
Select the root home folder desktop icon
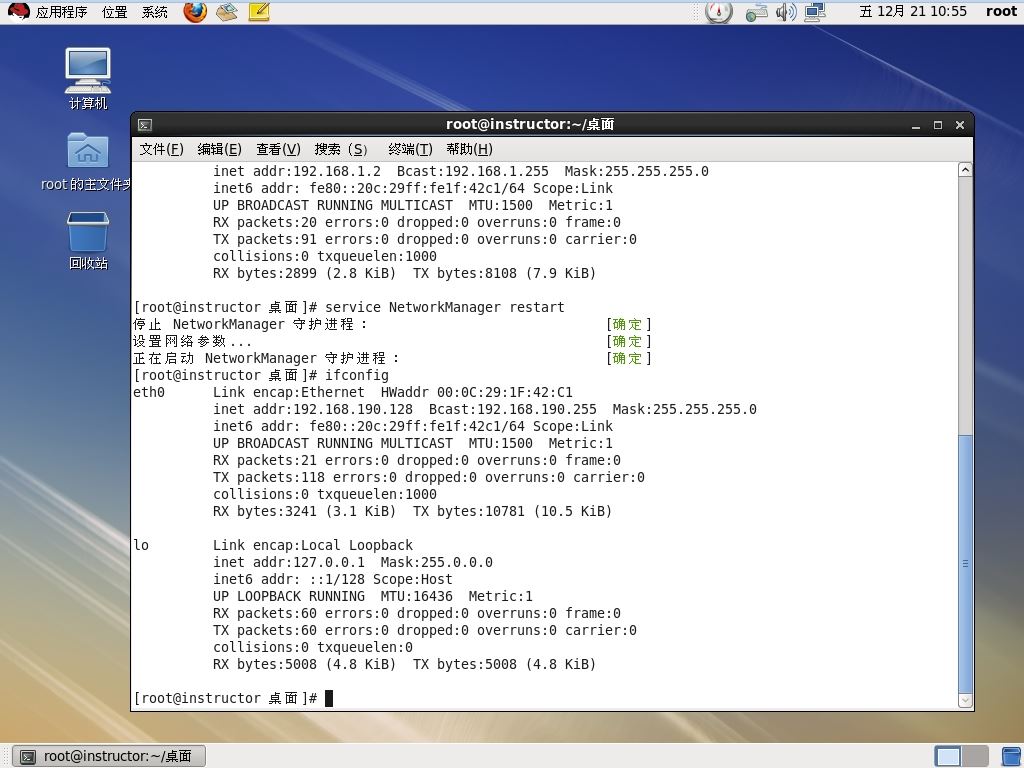87,162
